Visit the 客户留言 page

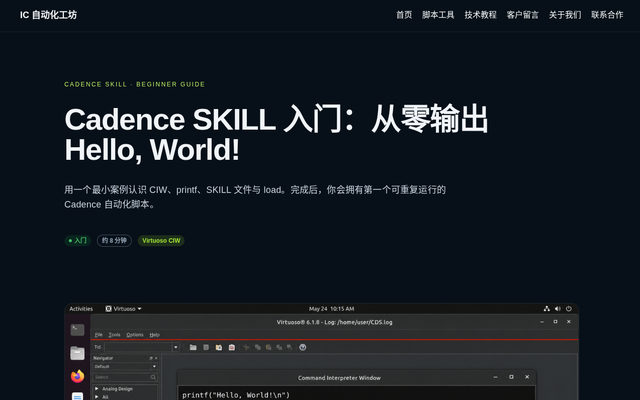click(522, 15)
